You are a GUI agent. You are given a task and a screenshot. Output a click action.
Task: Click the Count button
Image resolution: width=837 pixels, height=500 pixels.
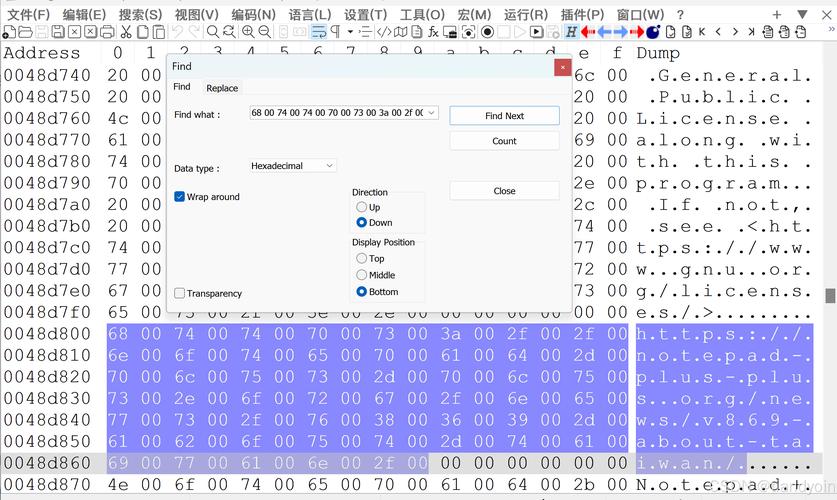(504, 141)
